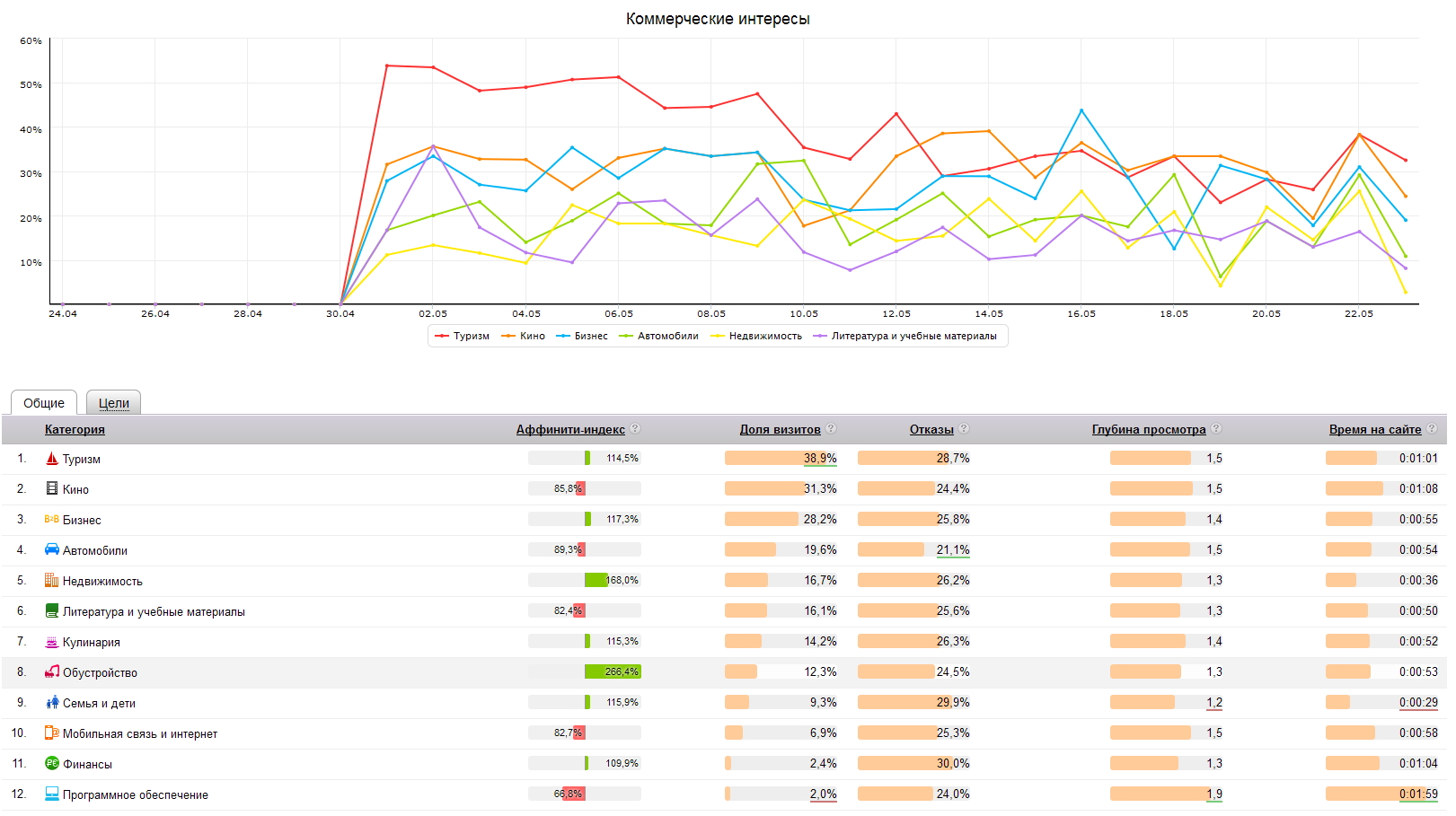Click the Программное обеспечение depth value 1,9
Image resolution: width=1456 pixels, height=816 pixels.
(x=1214, y=794)
